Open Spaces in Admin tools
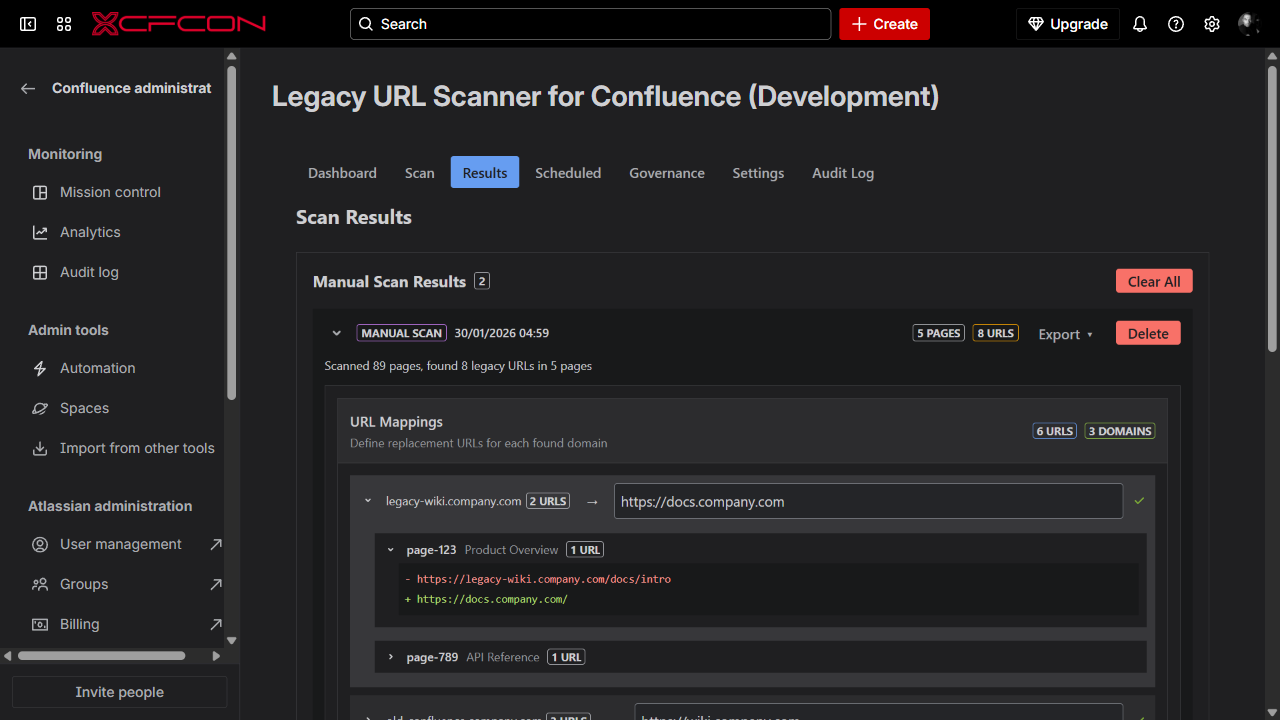 [84, 408]
